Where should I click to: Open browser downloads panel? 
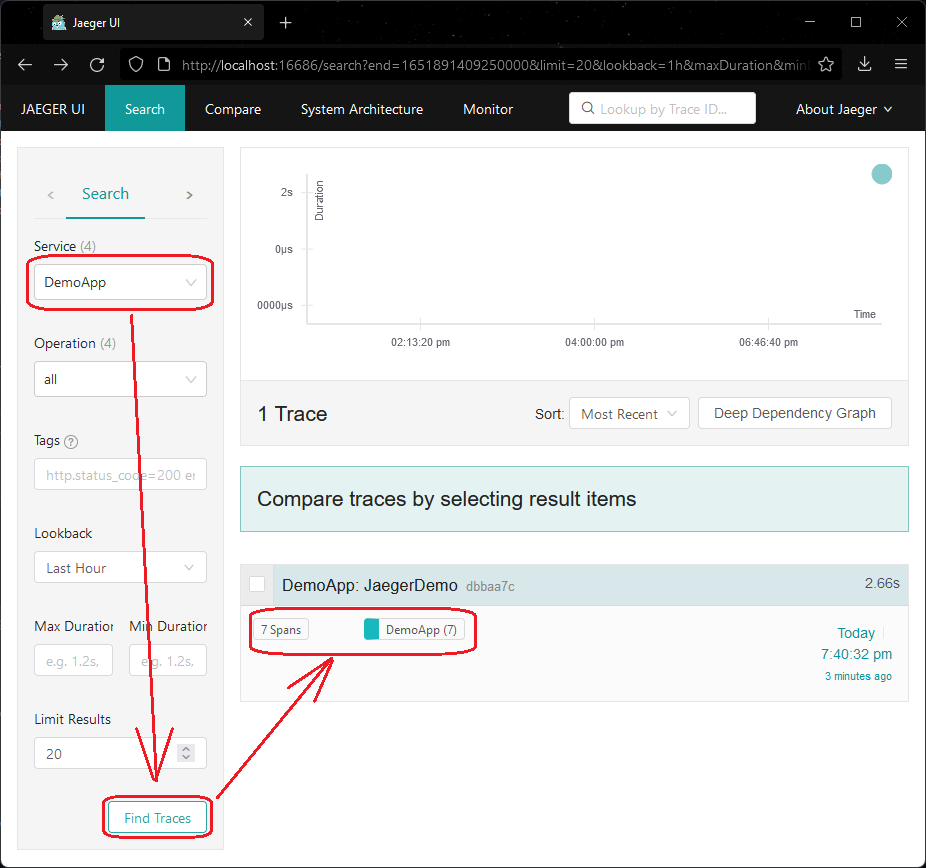tap(864, 64)
